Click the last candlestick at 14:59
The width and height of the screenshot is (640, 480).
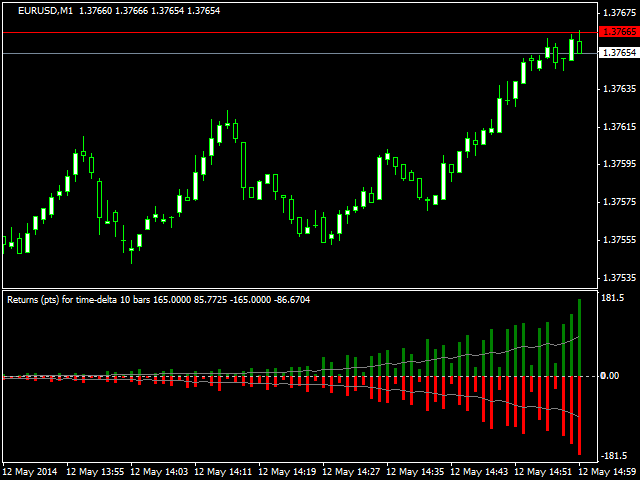click(x=580, y=42)
